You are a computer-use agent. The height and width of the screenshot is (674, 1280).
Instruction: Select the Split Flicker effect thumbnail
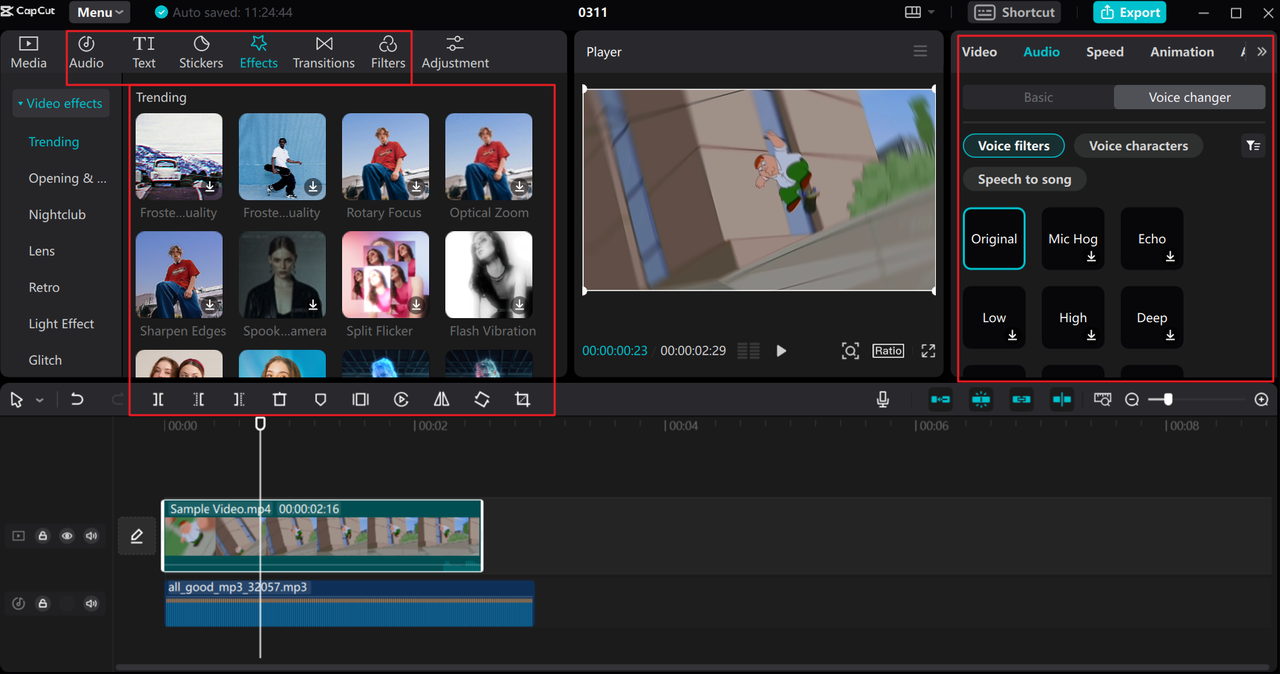click(385, 275)
